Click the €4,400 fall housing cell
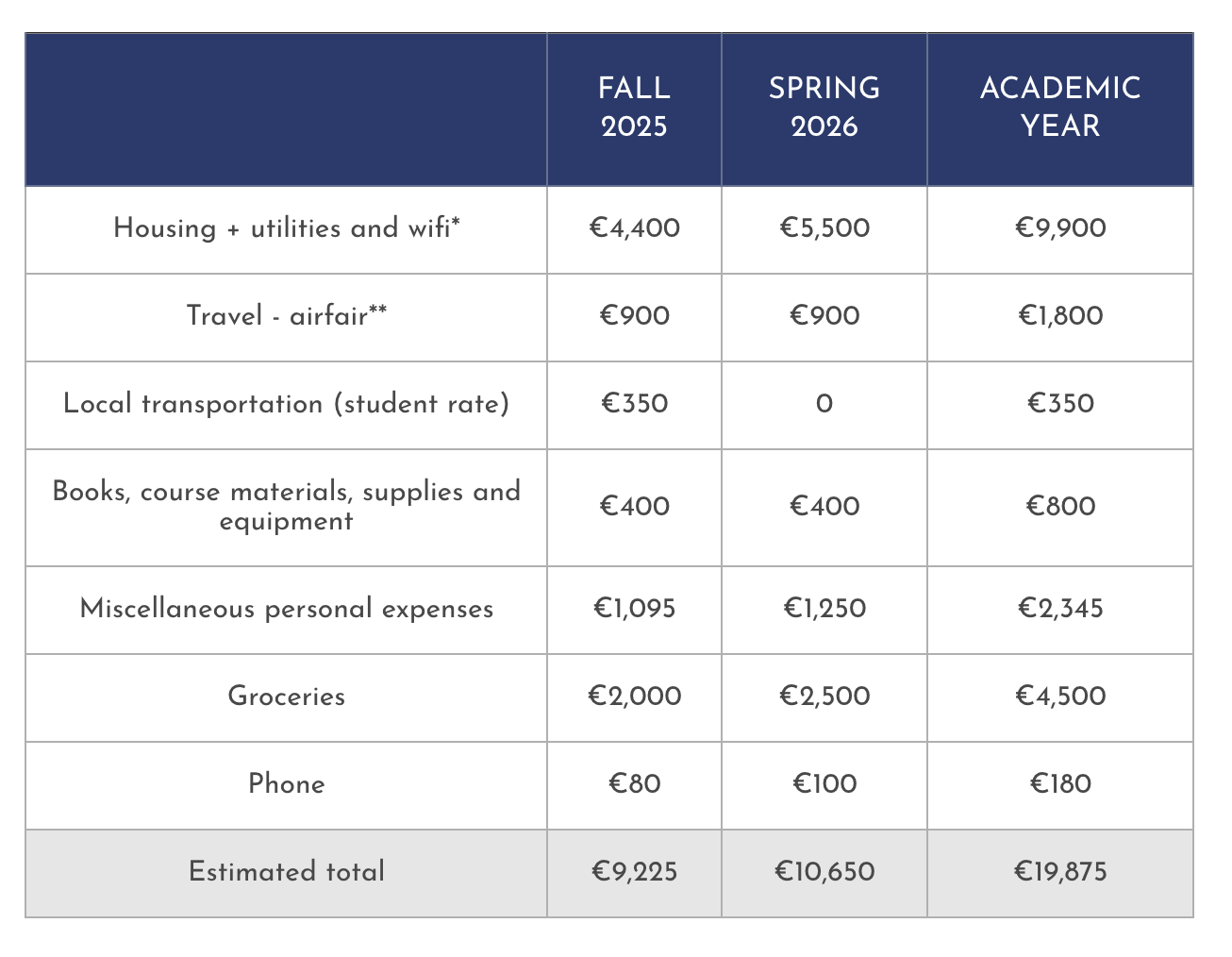 point(634,228)
